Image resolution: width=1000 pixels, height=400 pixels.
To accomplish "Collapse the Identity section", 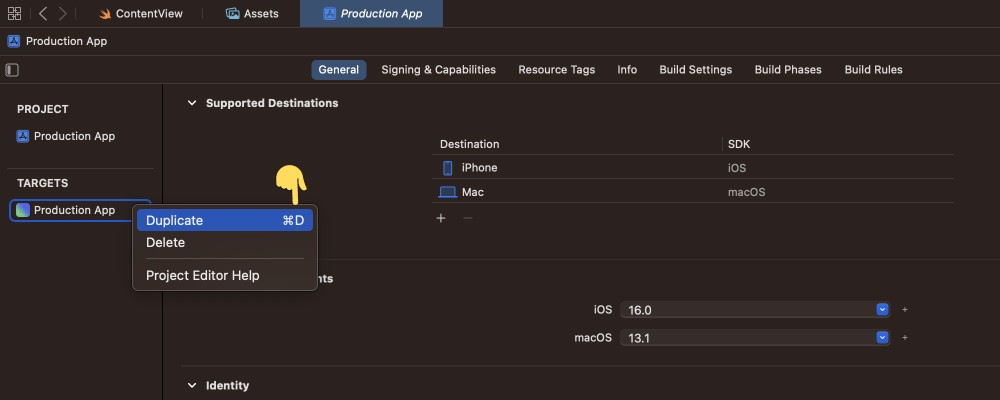I will (192, 385).
